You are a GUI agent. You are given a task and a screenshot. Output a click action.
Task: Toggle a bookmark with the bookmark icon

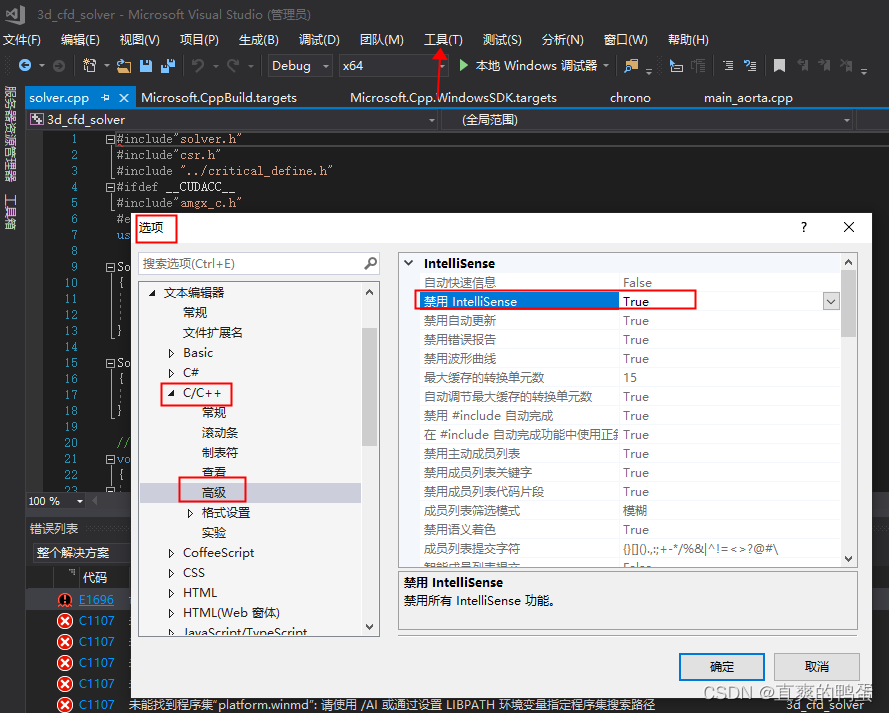click(x=780, y=66)
